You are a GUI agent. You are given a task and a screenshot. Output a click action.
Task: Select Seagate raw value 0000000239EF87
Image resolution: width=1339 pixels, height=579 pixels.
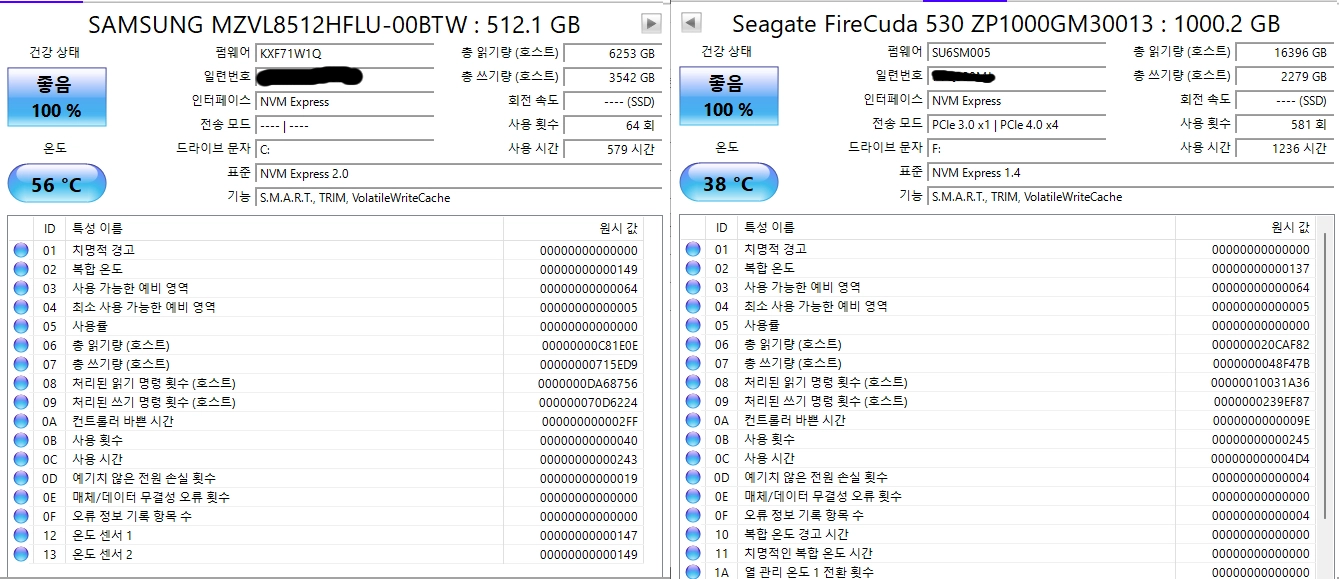coord(1261,401)
